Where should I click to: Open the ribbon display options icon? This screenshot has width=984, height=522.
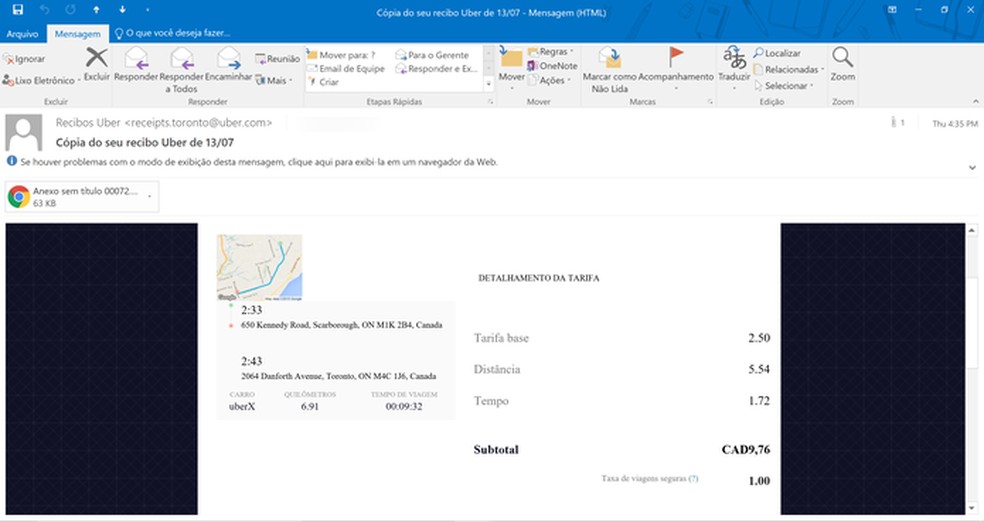coord(892,10)
